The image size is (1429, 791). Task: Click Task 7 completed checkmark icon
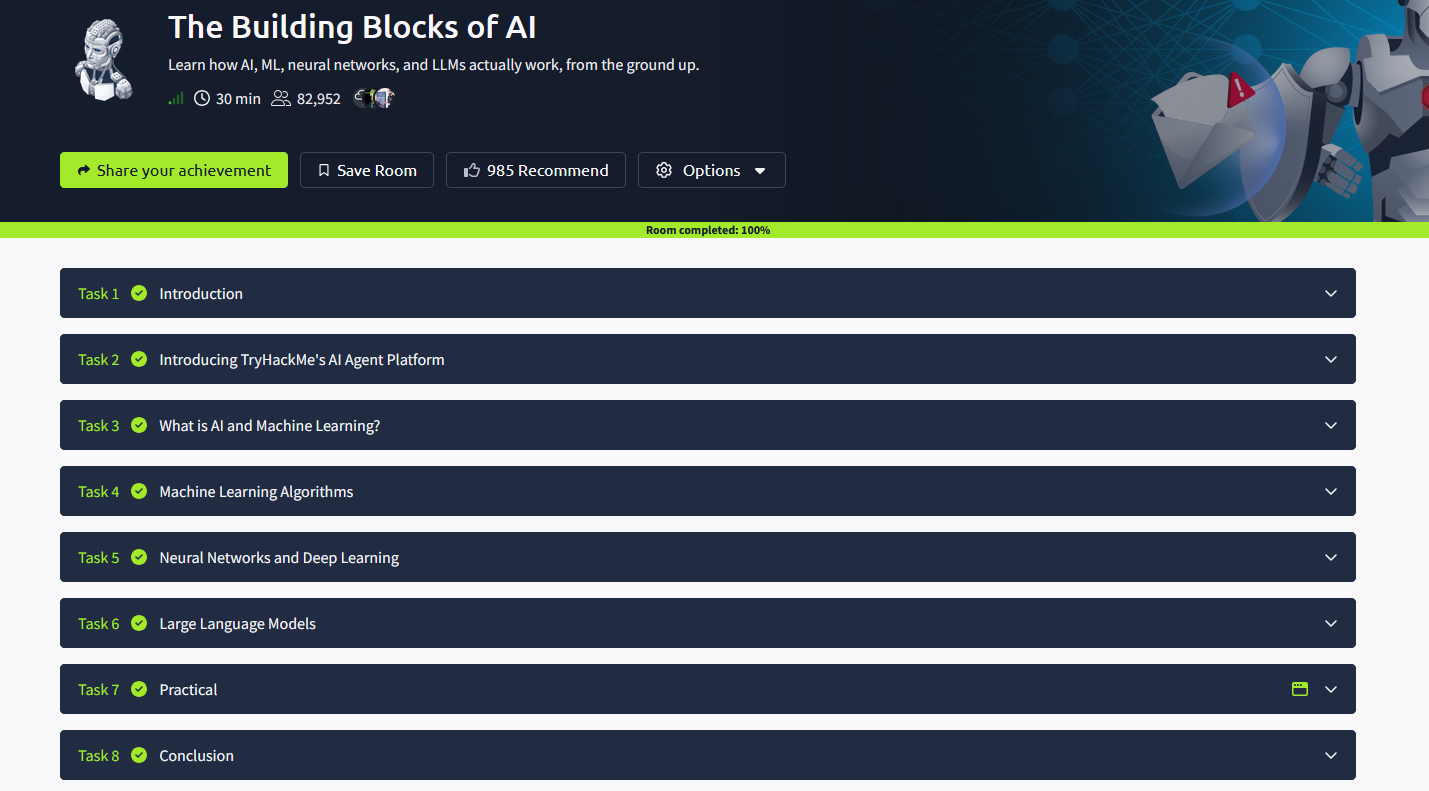pos(139,689)
